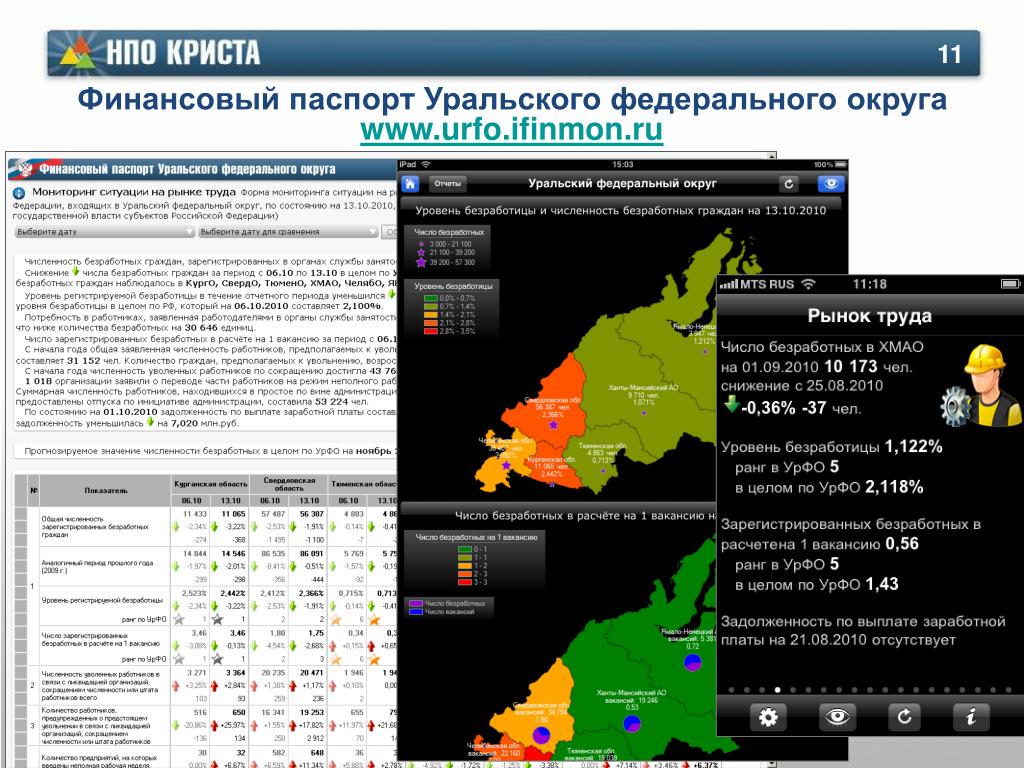
Task: Click the coat of arms emblem in web header
Action: point(24,169)
